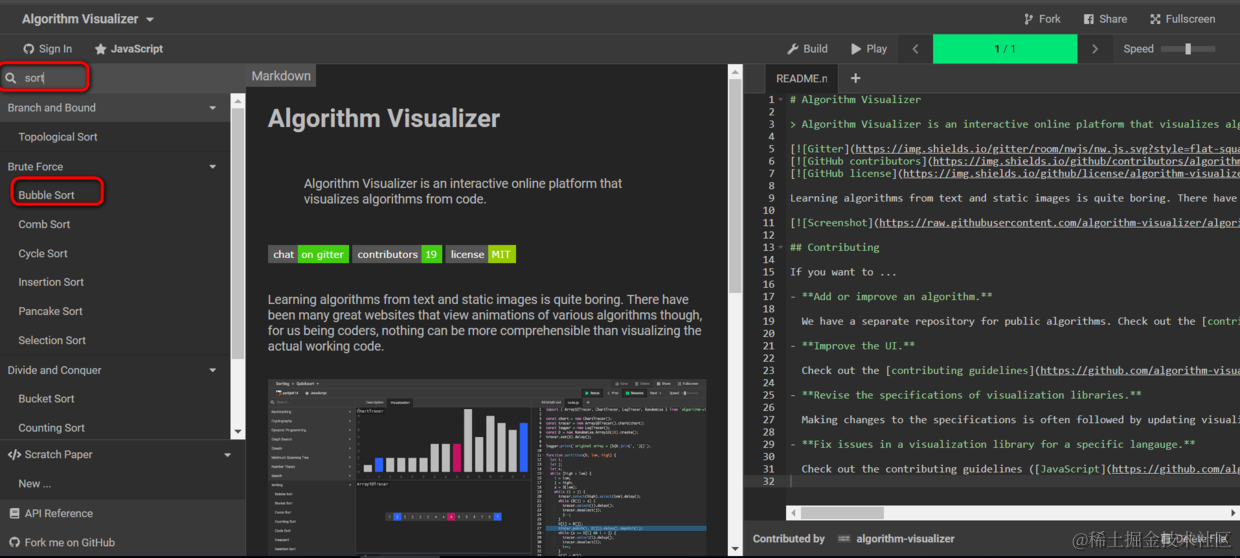Click the book icon beside API Reference

coord(14,514)
